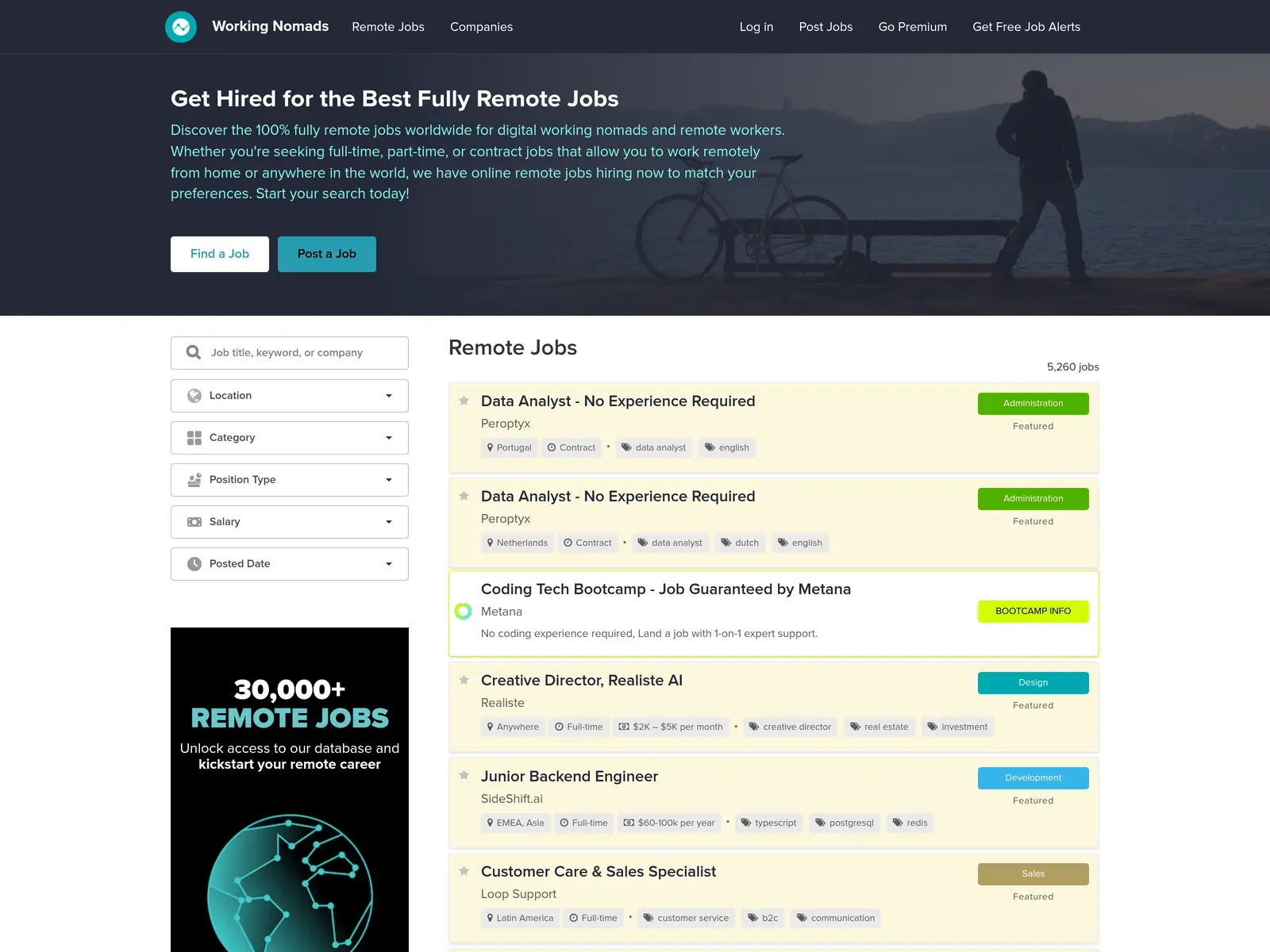Star the Creative Director, Realiste AI job
This screenshot has height=952, width=1270.
pos(464,680)
